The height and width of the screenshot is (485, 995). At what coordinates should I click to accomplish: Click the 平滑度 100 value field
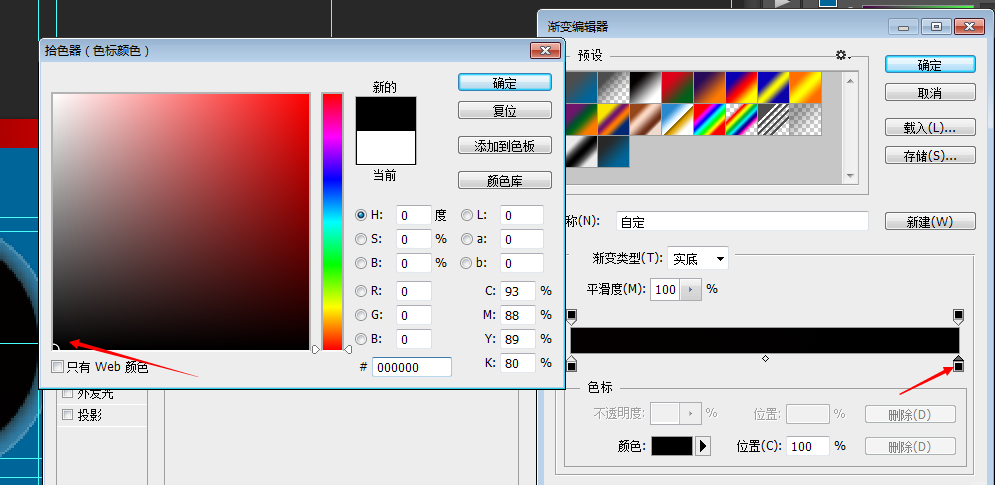[666, 289]
